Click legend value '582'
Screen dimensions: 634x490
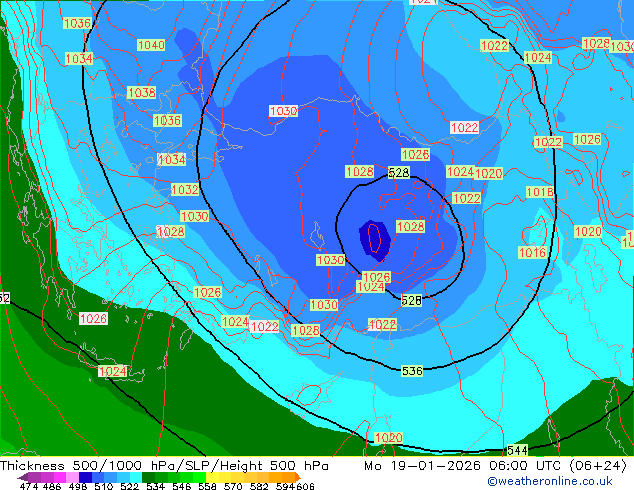[x=259, y=486]
